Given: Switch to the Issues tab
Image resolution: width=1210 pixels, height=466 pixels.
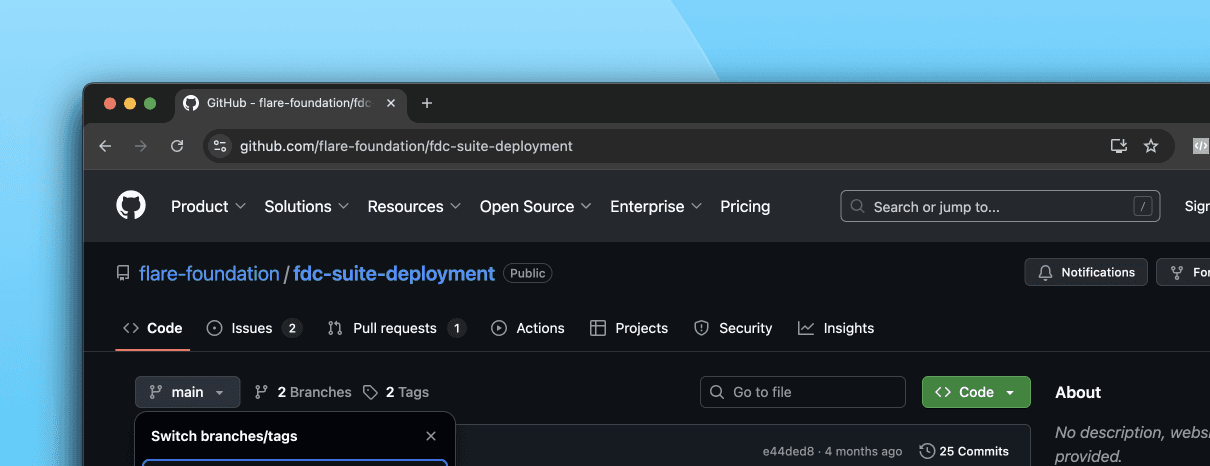Looking at the screenshot, I should 254,328.
